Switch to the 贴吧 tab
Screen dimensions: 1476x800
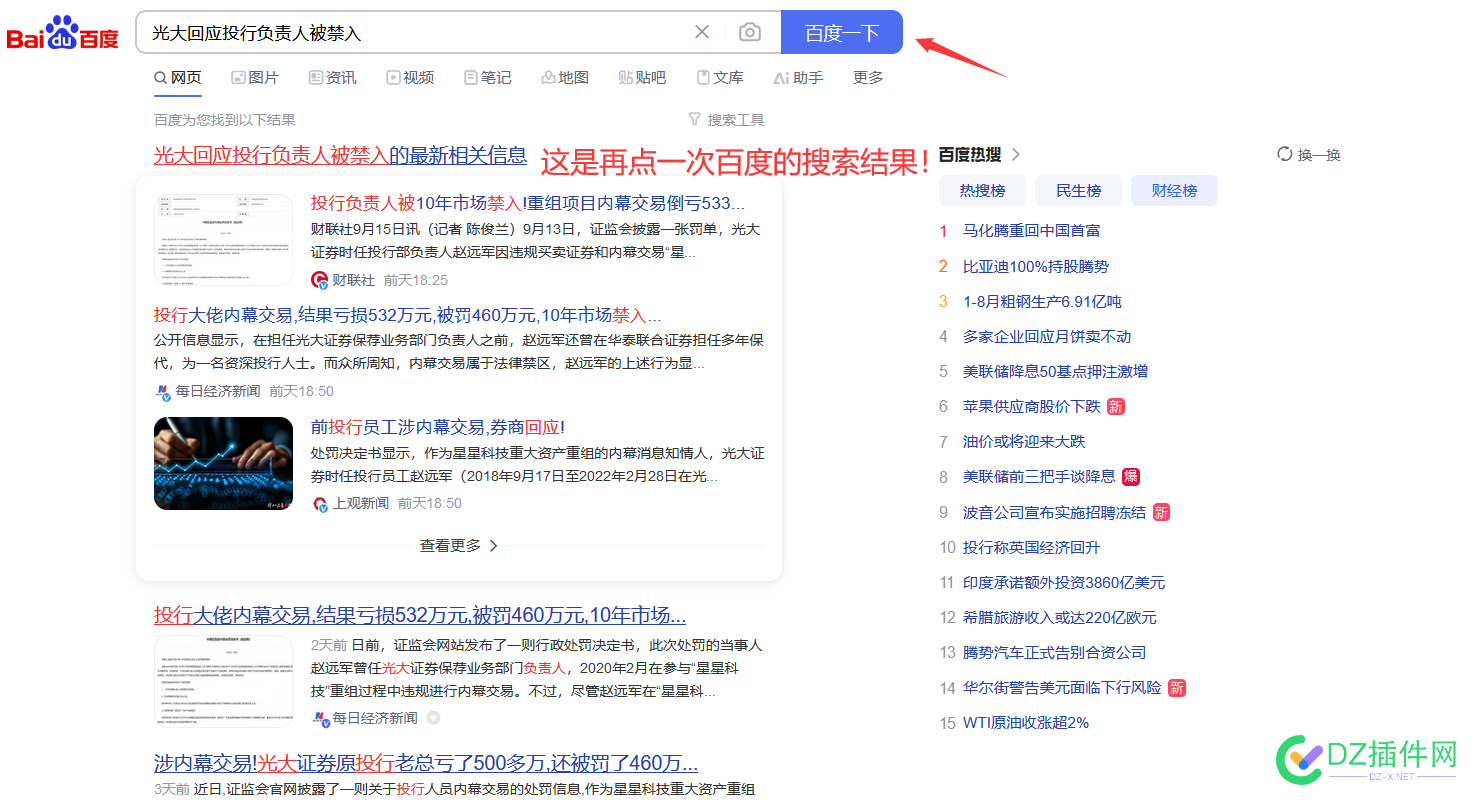tap(642, 77)
